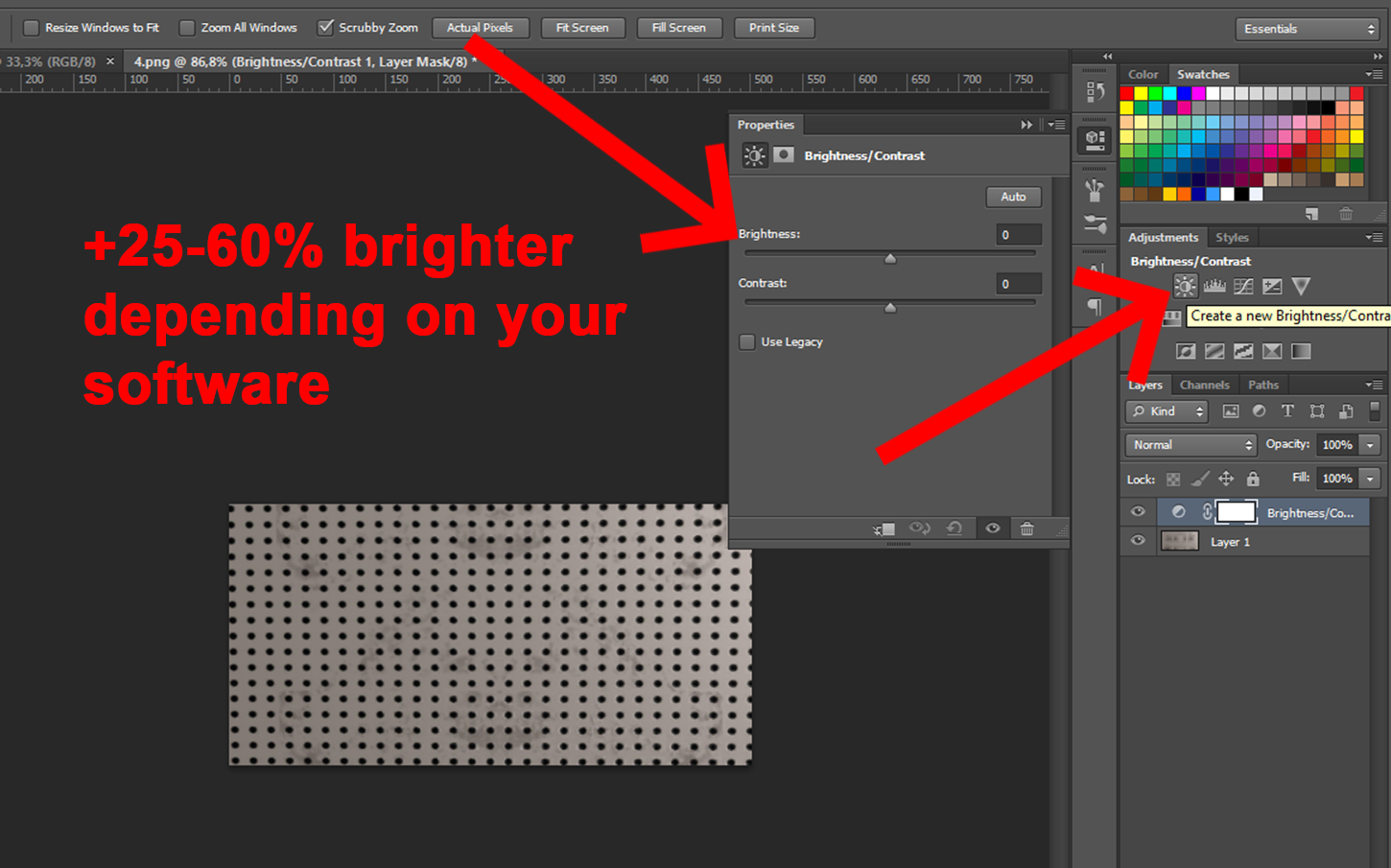This screenshot has width=1391, height=868.
Task: Lock all with padlock icon
Action: coord(1253,479)
